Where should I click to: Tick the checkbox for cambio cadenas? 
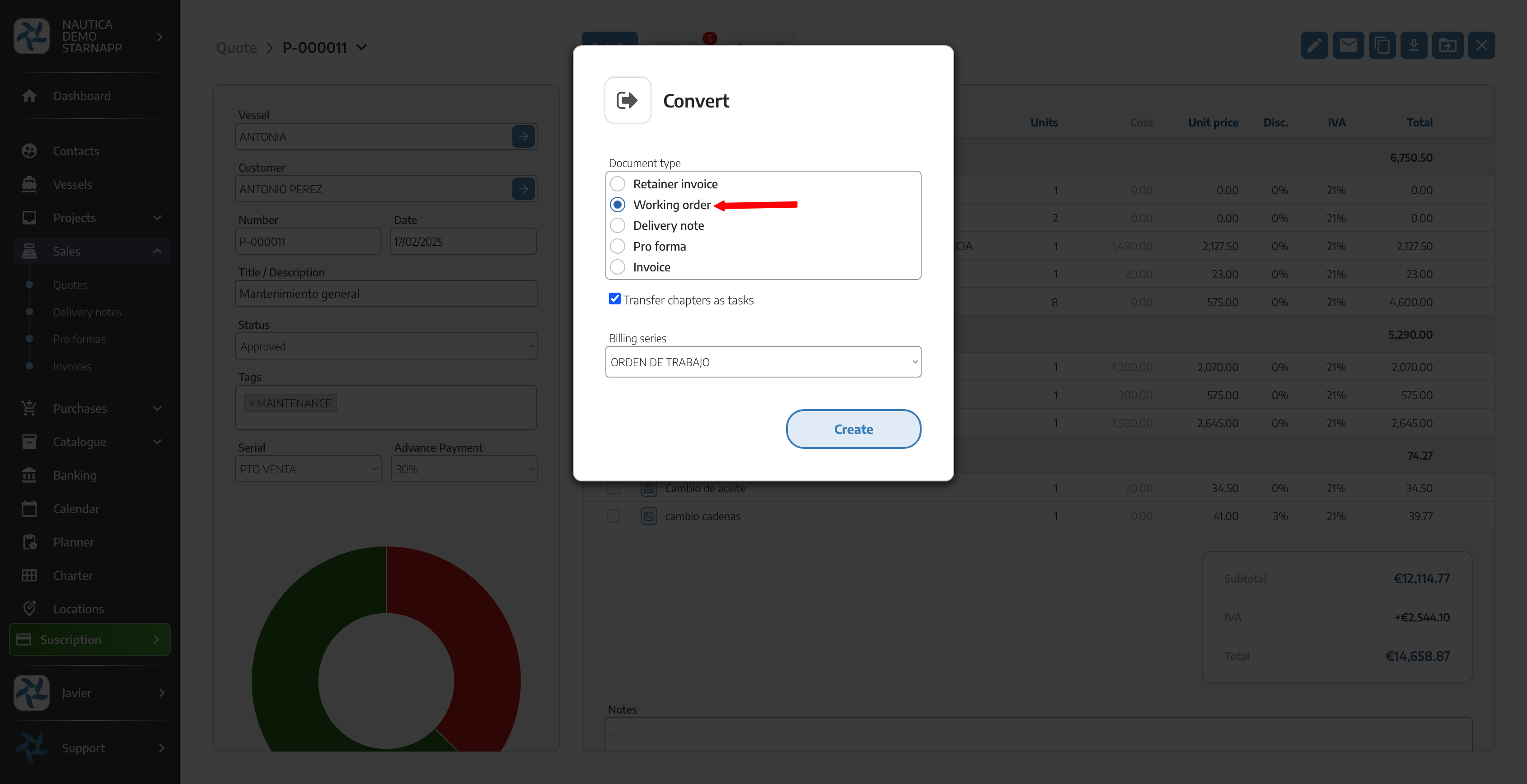(x=614, y=516)
